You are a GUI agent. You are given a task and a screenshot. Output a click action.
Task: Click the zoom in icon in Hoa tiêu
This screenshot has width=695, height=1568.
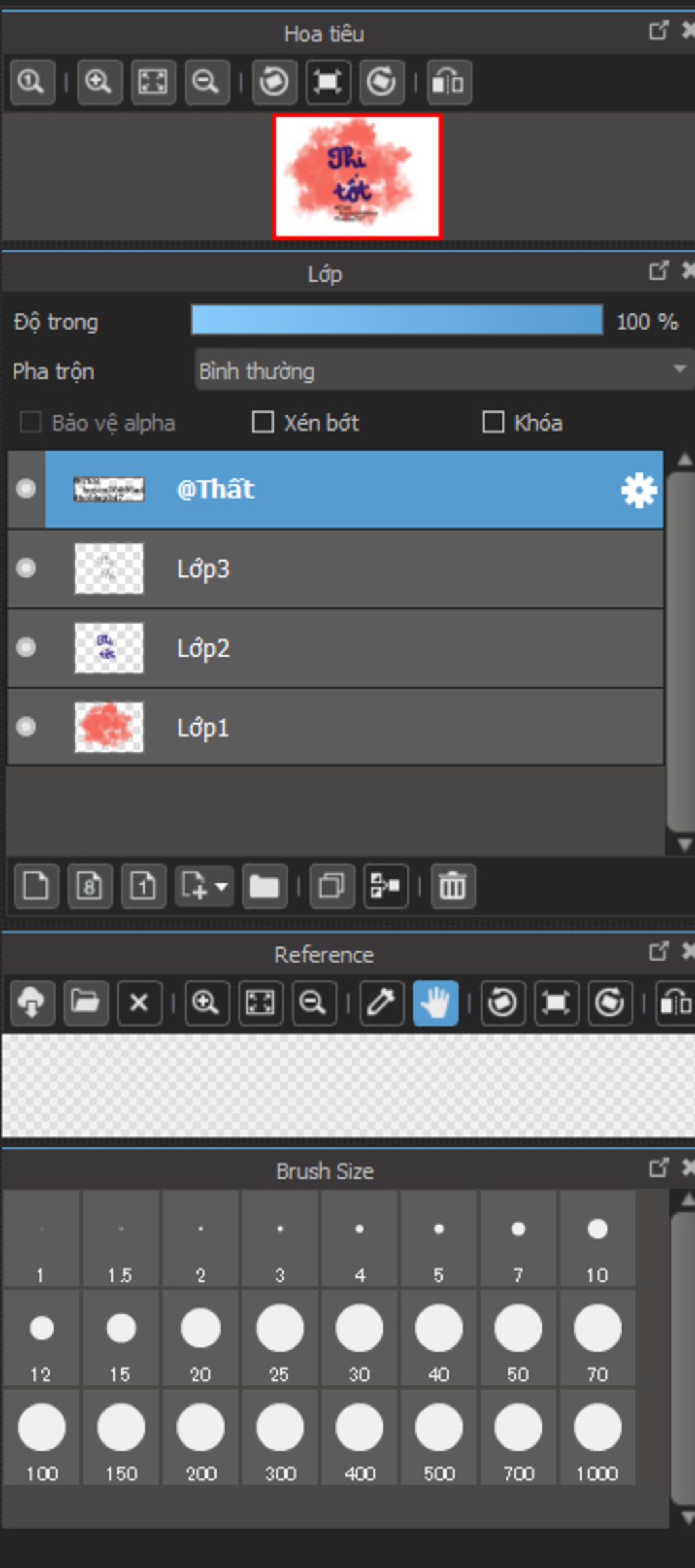pyautogui.click(x=99, y=82)
